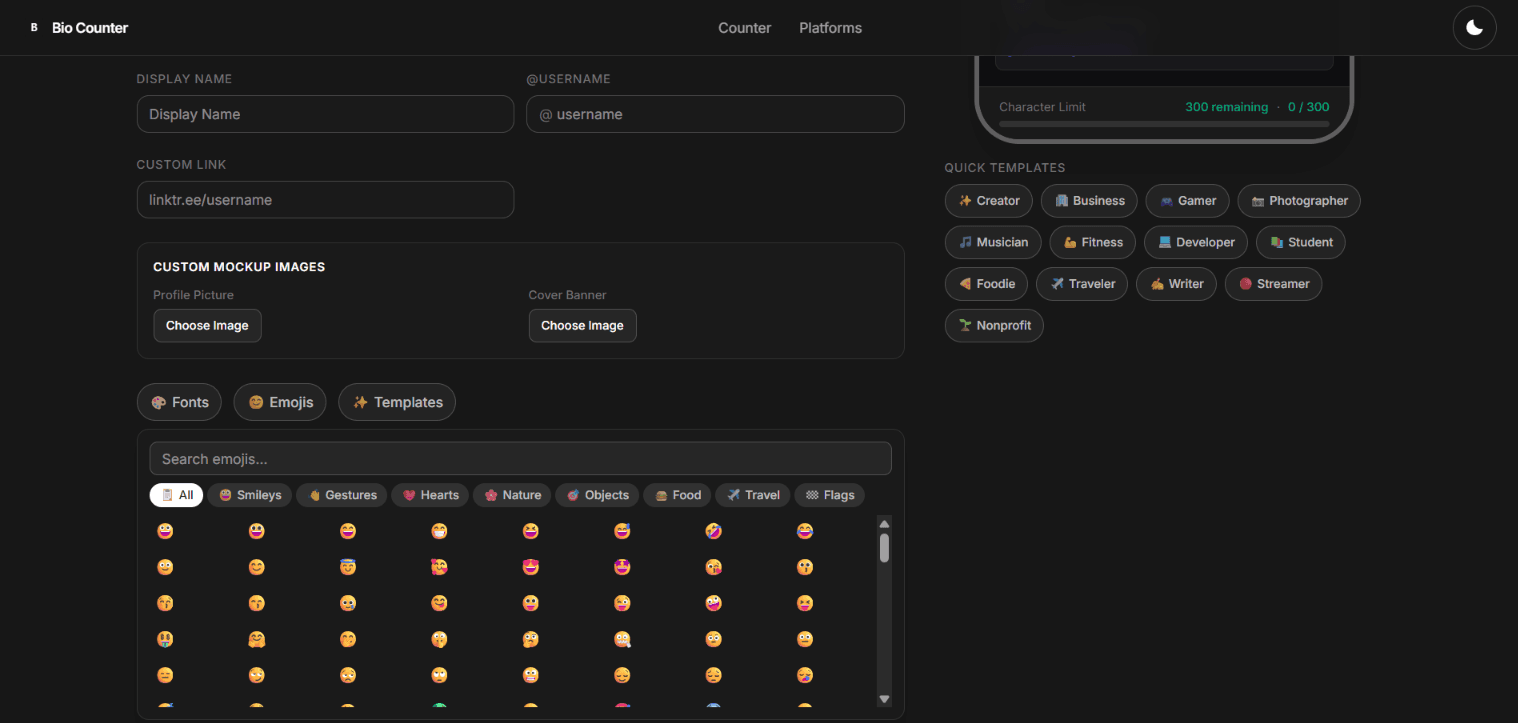Focus the Search emojis field
The height and width of the screenshot is (723, 1518).
tap(520, 459)
